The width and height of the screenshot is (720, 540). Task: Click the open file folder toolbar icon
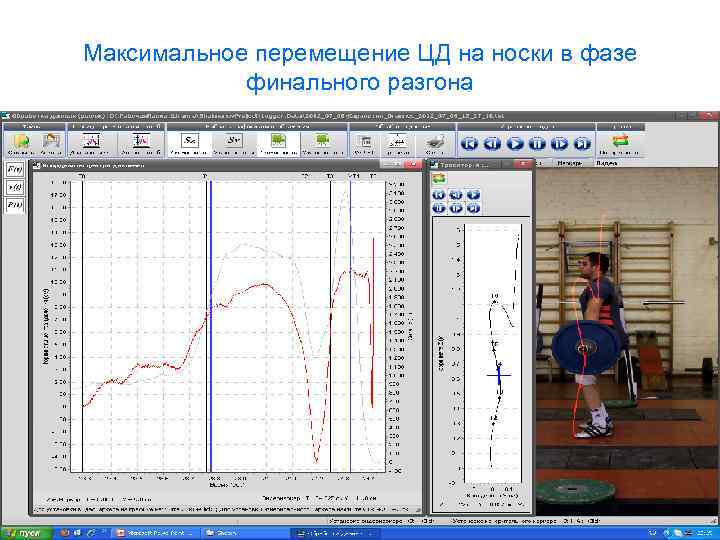pyautogui.click(x=21, y=142)
